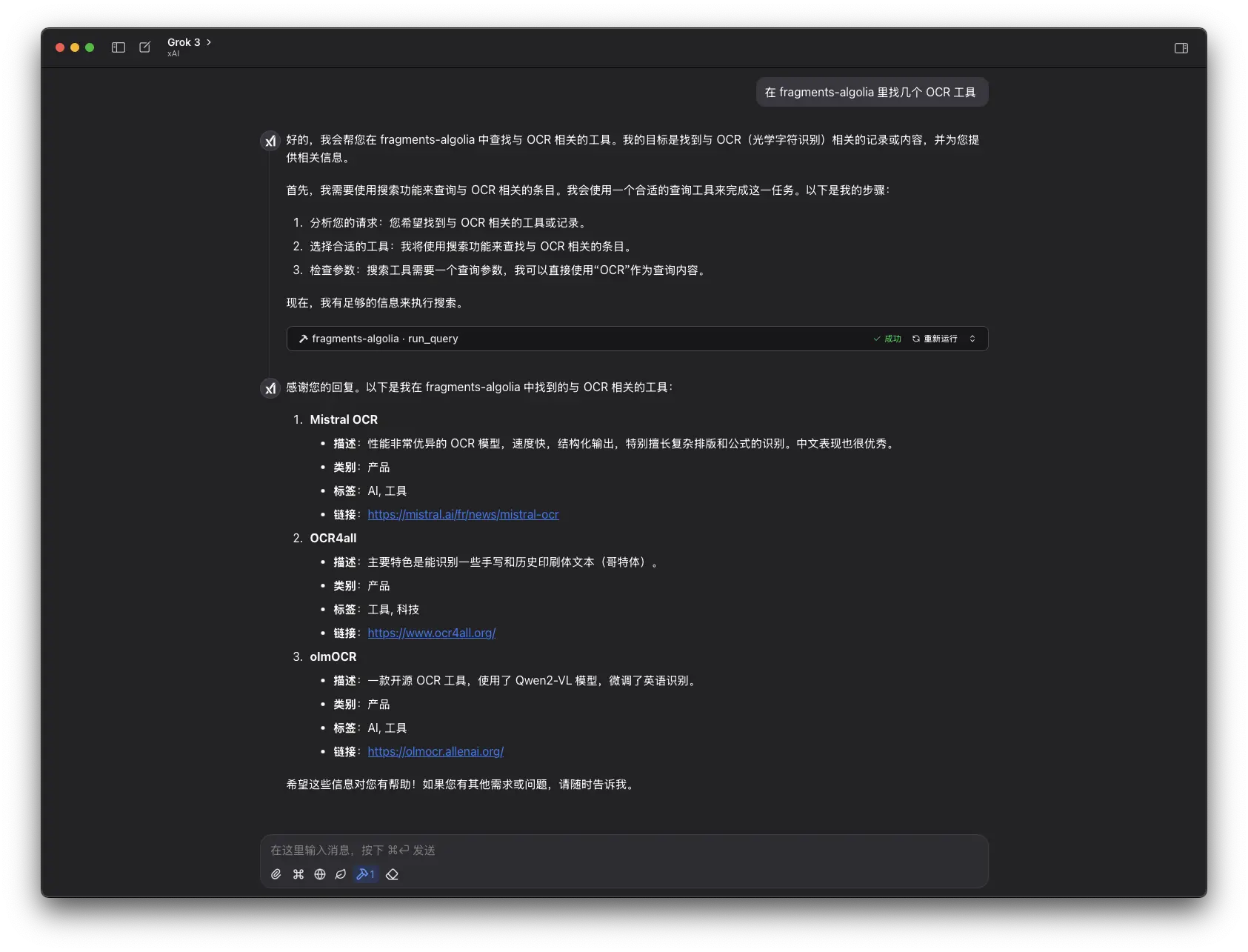Toggle the left sidebar panel icon
The height and width of the screenshot is (952, 1248).
[x=119, y=47]
